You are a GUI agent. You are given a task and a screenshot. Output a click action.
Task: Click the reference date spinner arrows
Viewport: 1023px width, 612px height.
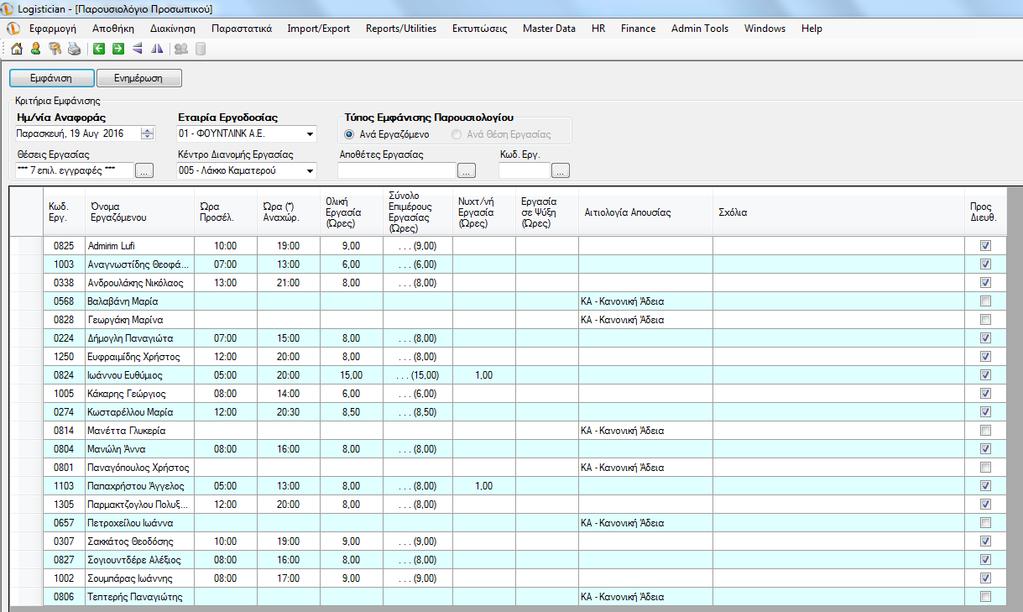[x=147, y=134]
